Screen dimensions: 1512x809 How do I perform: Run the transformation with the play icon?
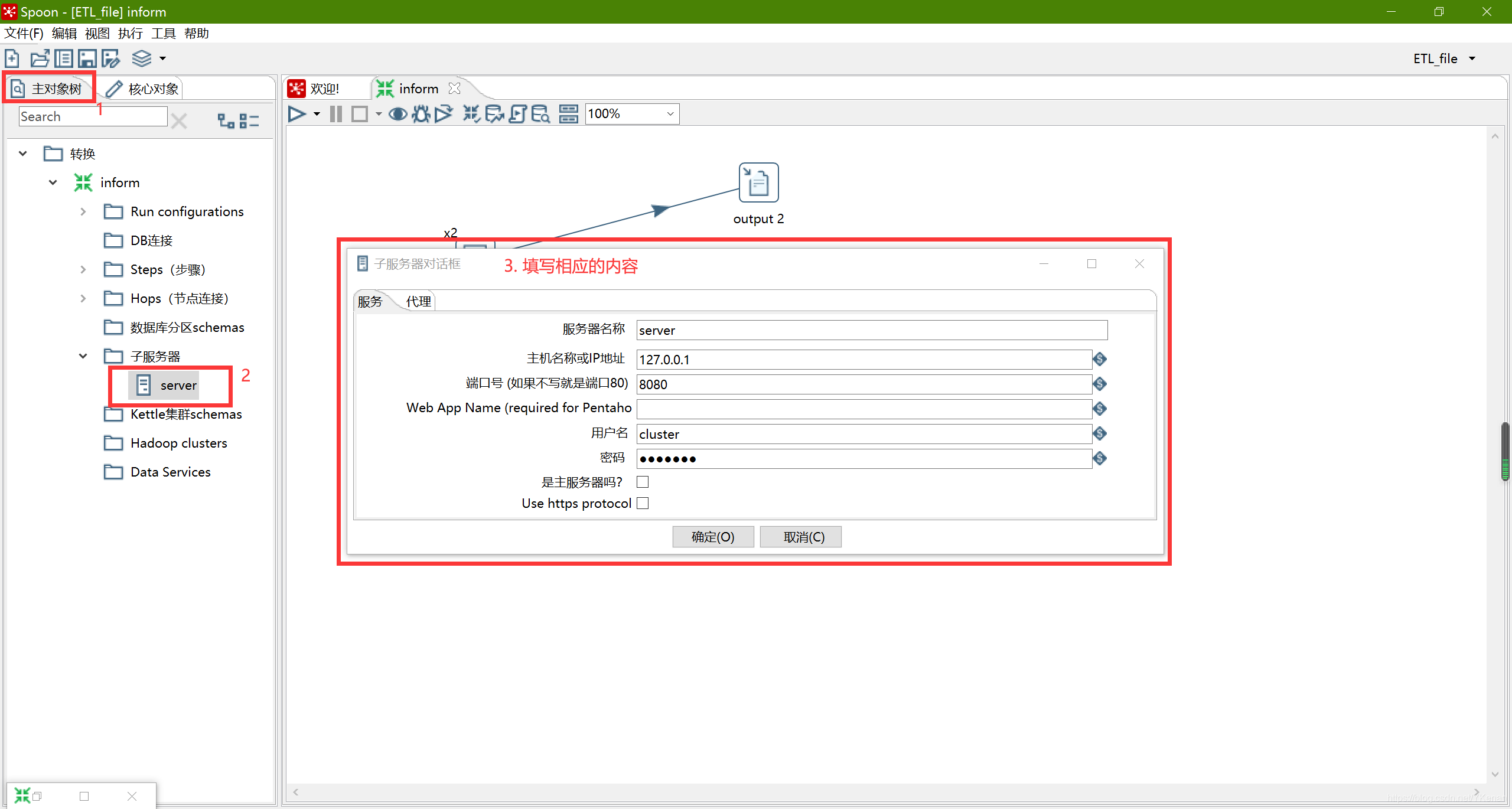pyautogui.click(x=297, y=114)
